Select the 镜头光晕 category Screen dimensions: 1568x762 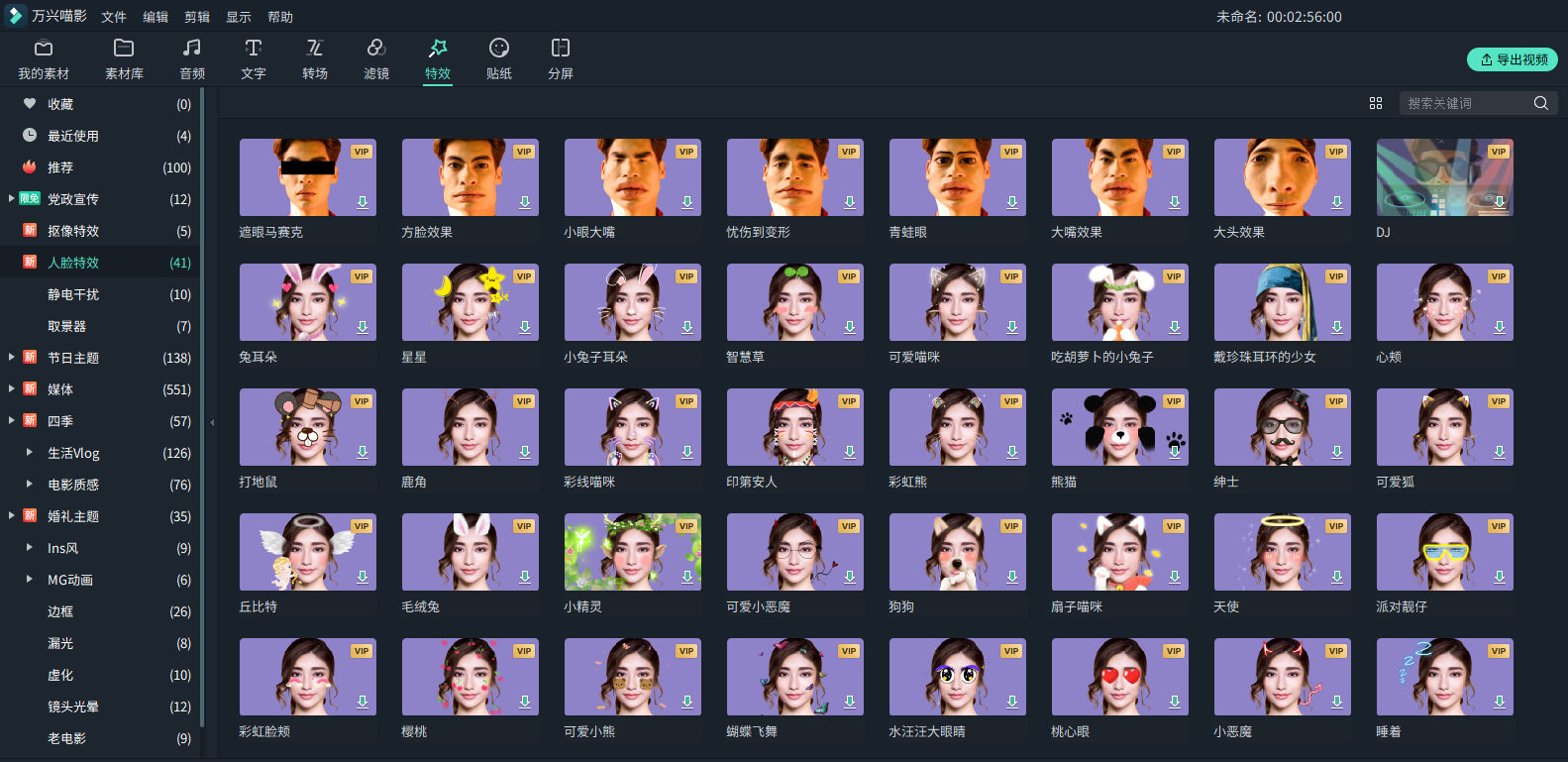[x=100, y=707]
